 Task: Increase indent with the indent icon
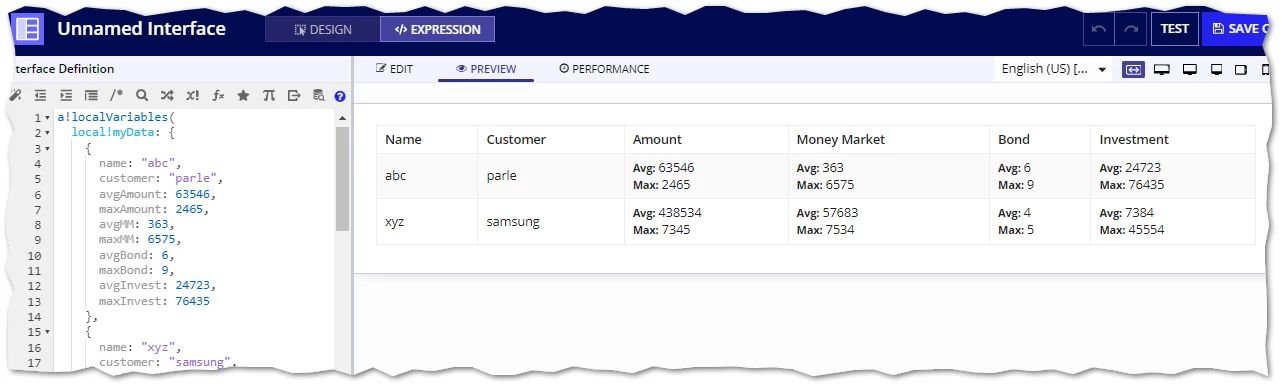tap(66, 96)
